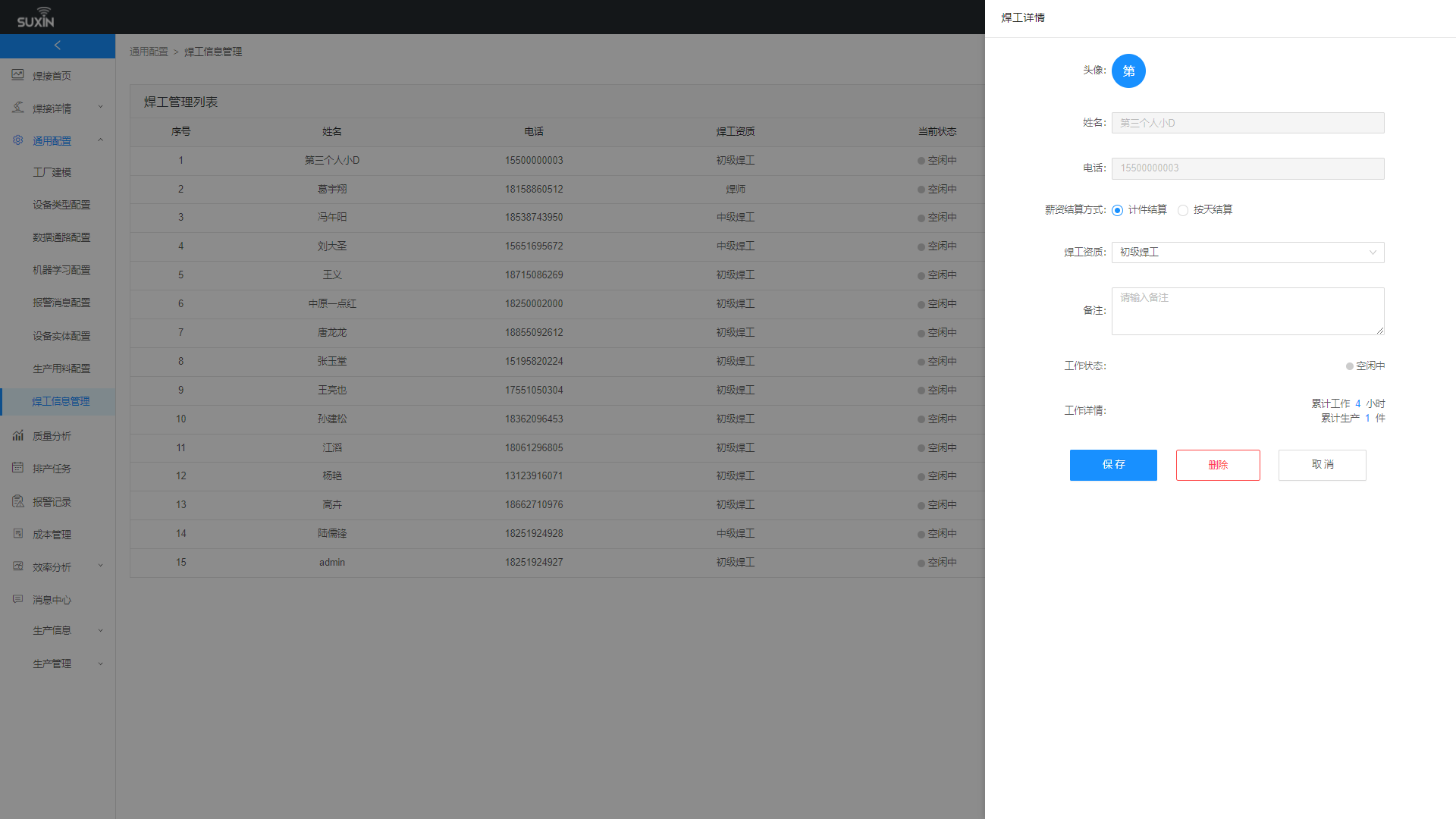1456x819 pixels.
Task: Click the 报警记录 icon in sidebar
Action: click(17, 501)
